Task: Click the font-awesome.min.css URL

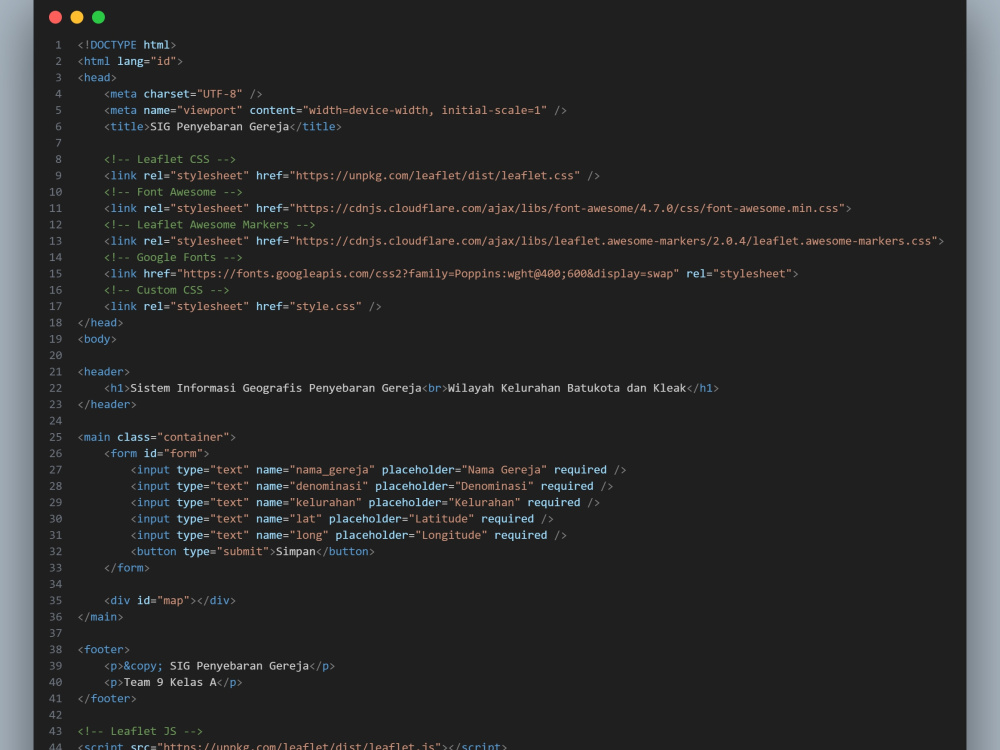Action: pyautogui.click(x=567, y=209)
